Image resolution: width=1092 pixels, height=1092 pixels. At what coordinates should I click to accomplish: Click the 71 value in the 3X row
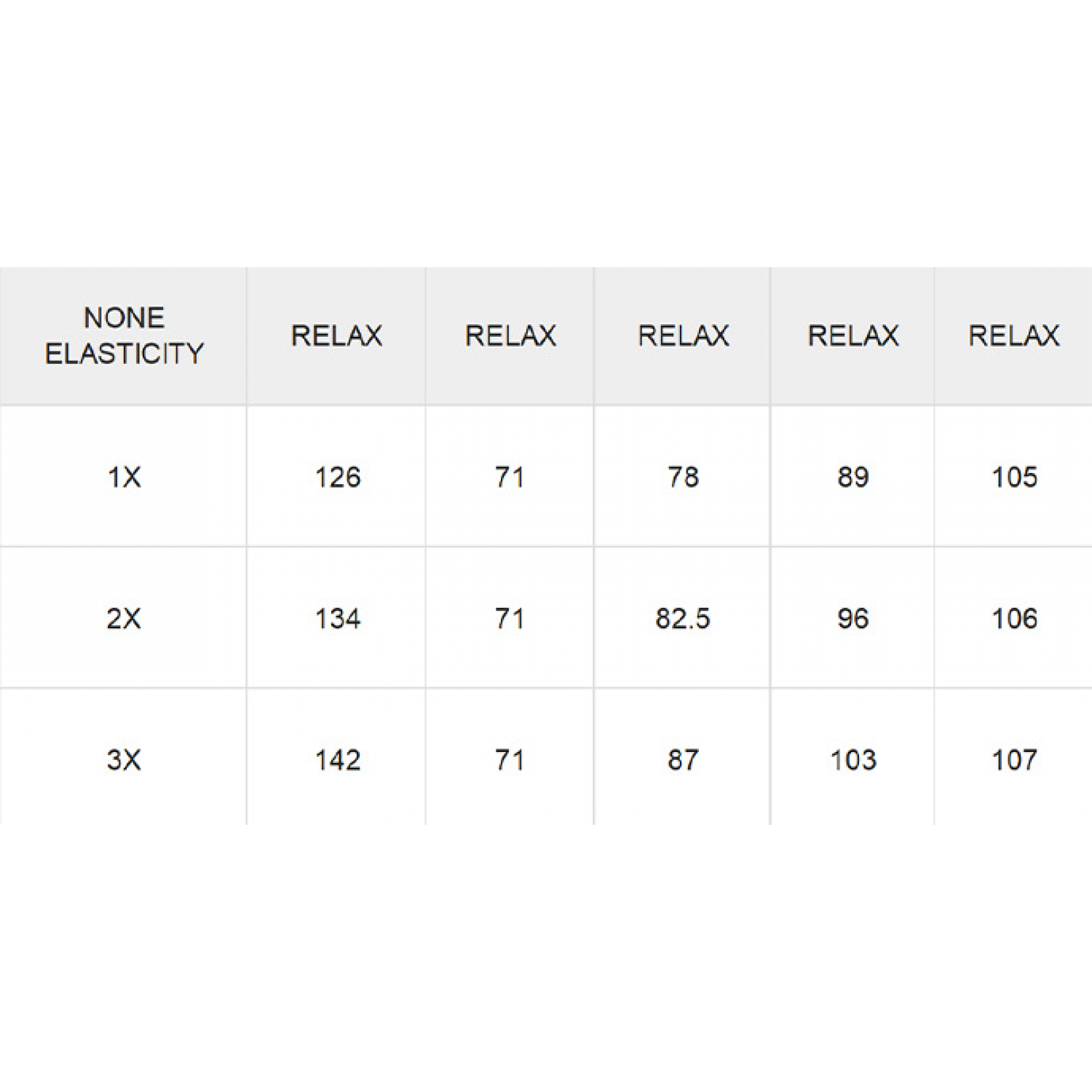coord(510,760)
